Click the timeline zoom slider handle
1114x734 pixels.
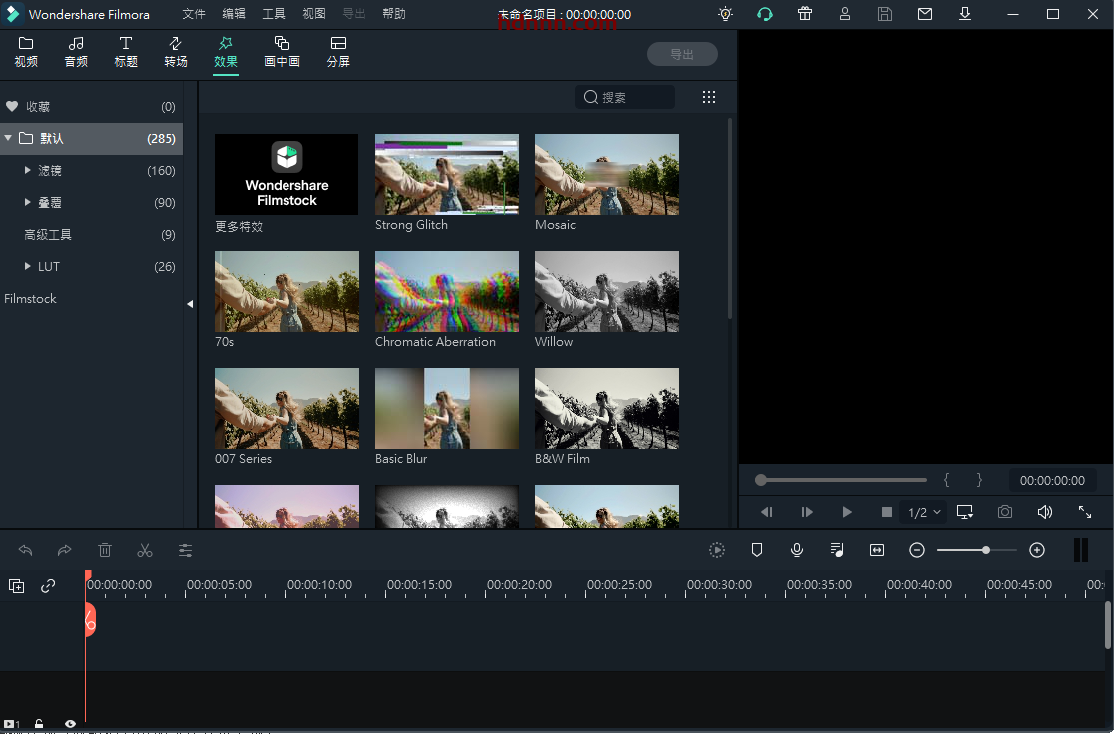click(x=985, y=550)
